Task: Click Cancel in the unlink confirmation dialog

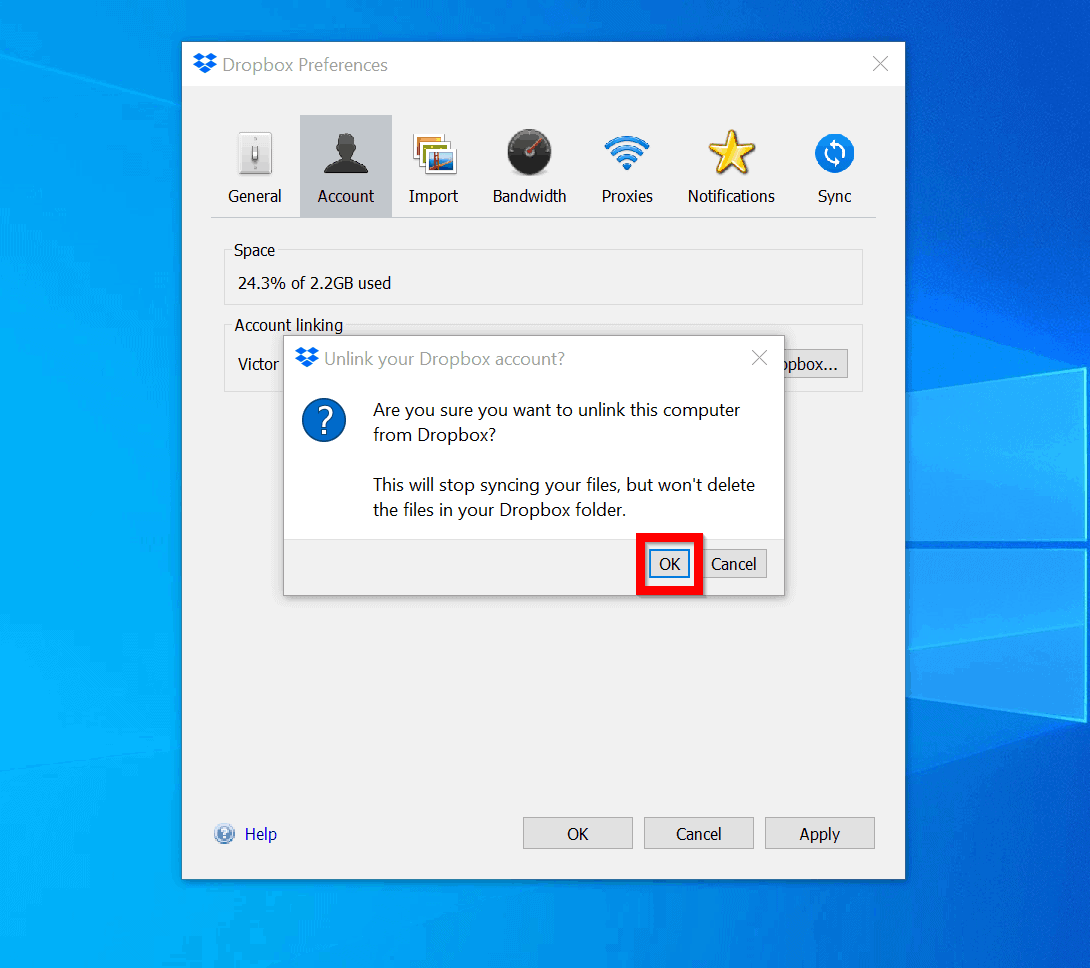Action: tap(734, 563)
